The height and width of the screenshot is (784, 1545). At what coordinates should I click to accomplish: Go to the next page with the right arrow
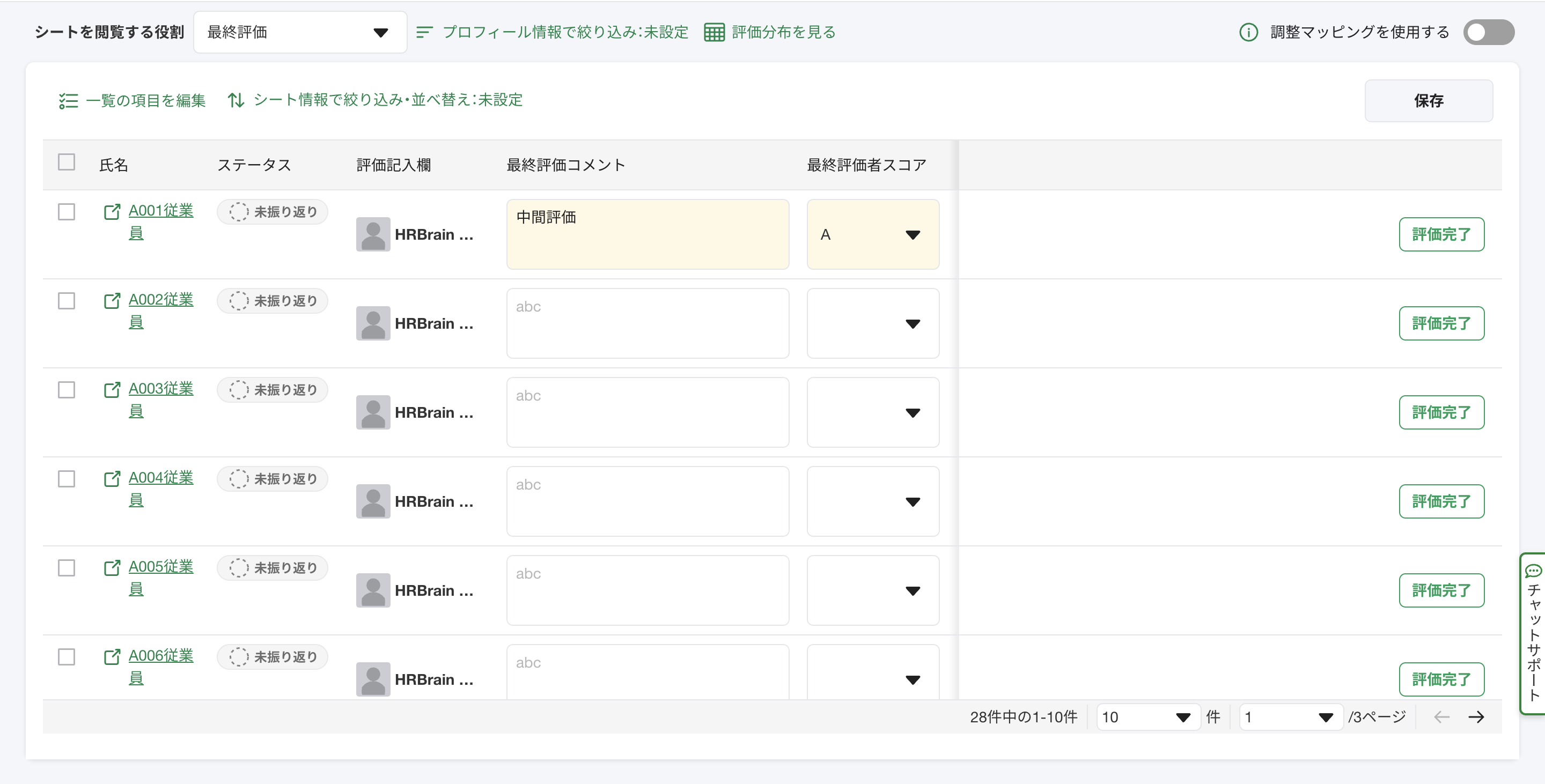1476,717
